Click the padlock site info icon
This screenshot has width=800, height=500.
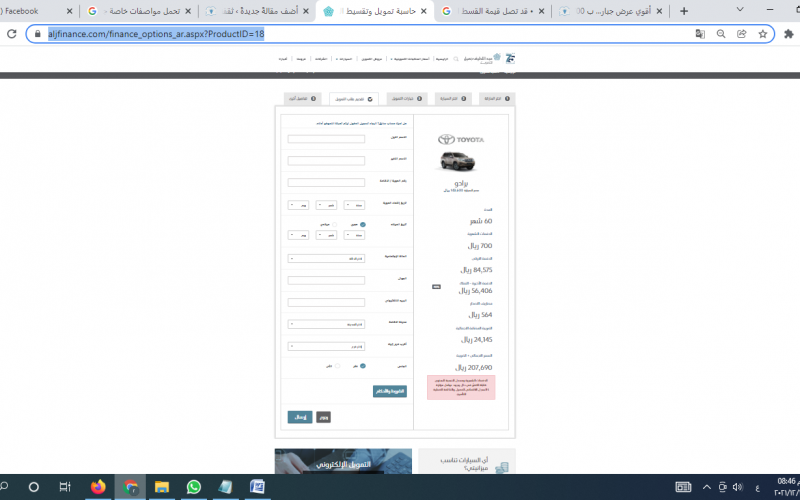37,34
